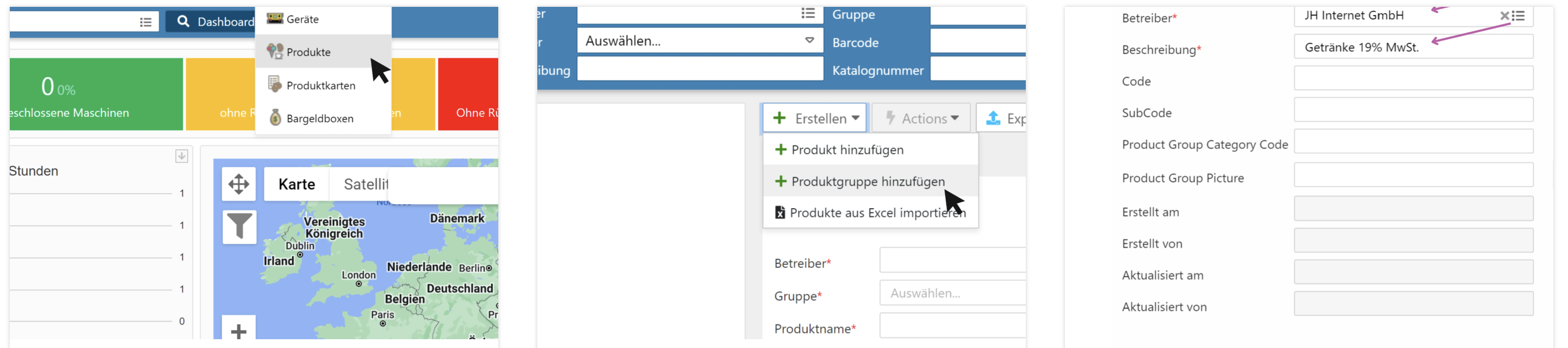The height and width of the screenshot is (348, 1568).
Task: Click Produkte aus Excel importieren
Action: (876, 213)
